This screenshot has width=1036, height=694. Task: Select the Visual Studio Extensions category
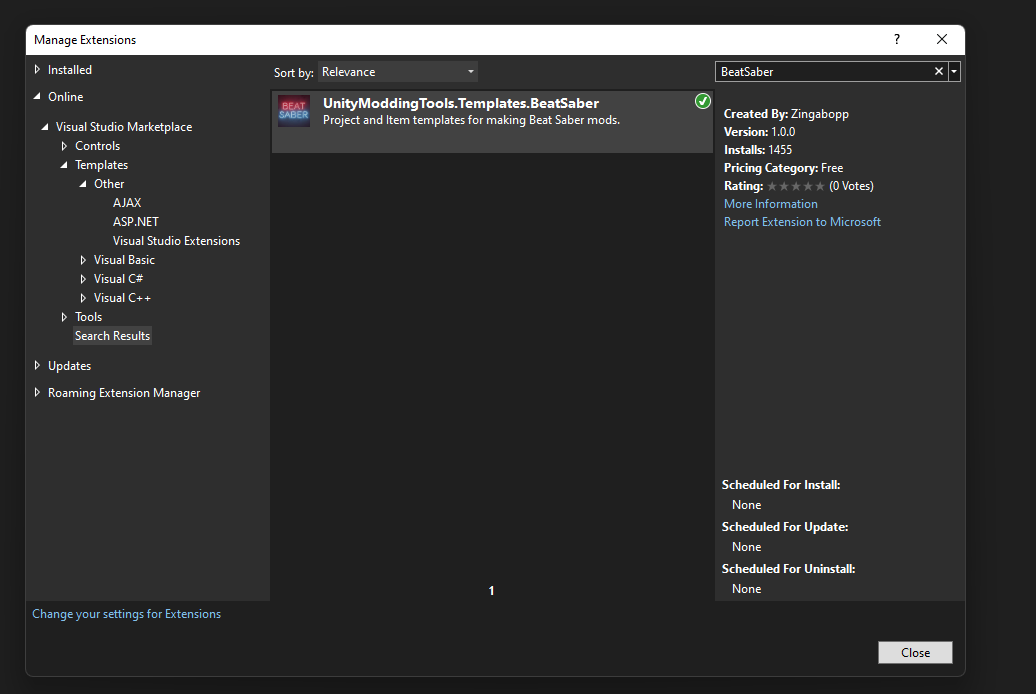click(x=176, y=241)
